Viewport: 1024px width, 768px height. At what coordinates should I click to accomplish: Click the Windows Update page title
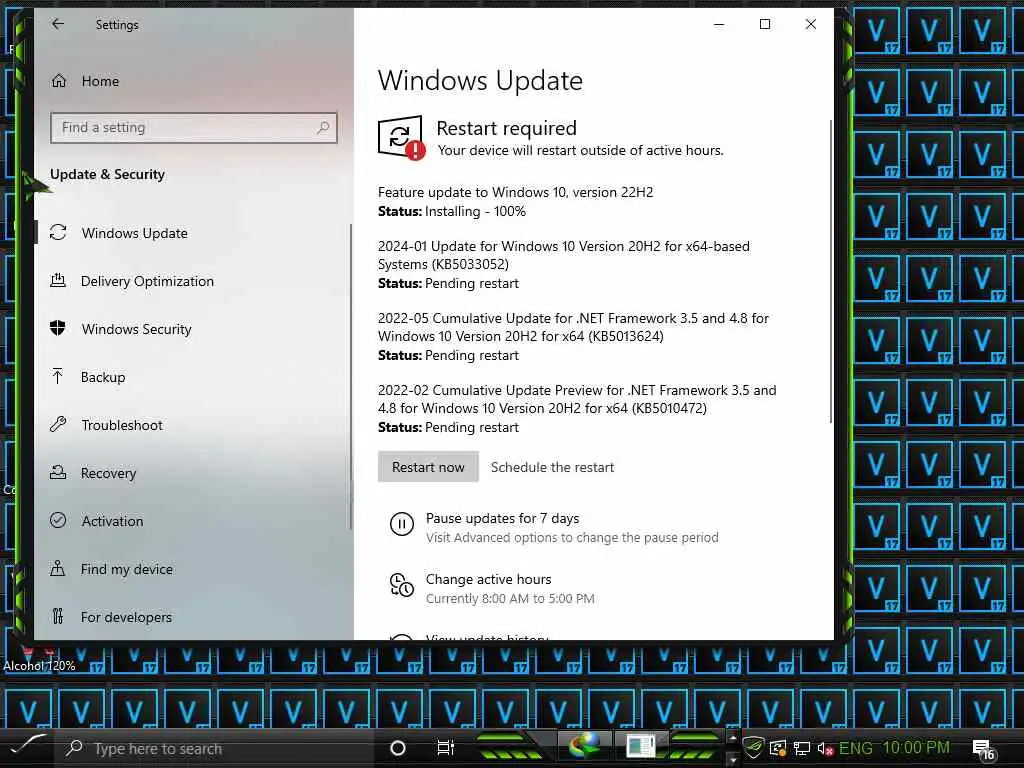click(x=480, y=80)
